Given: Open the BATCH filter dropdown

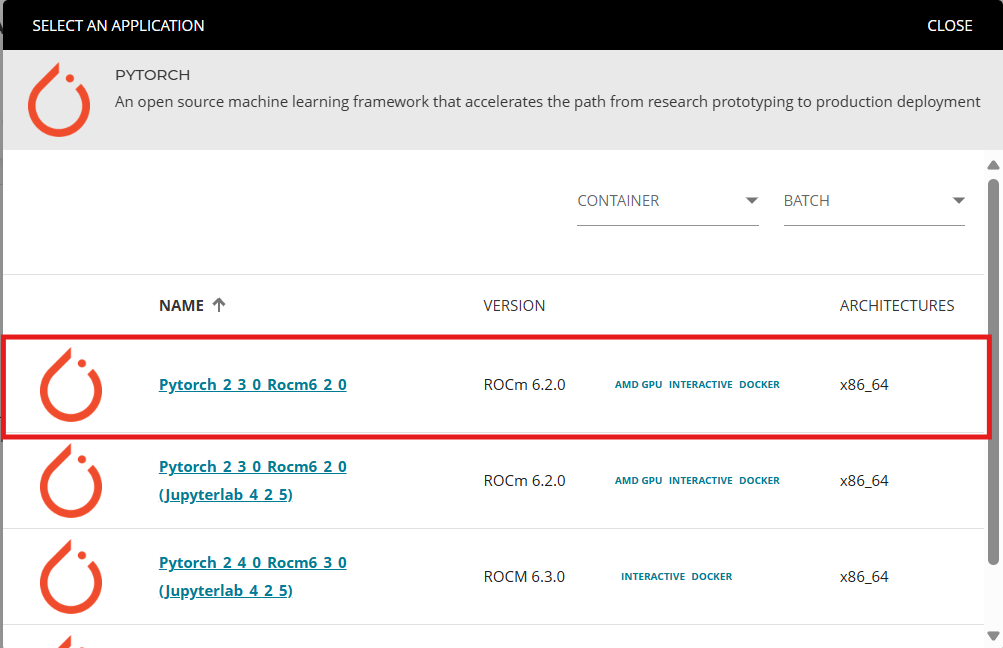Looking at the screenshot, I should [x=874, y=201].
